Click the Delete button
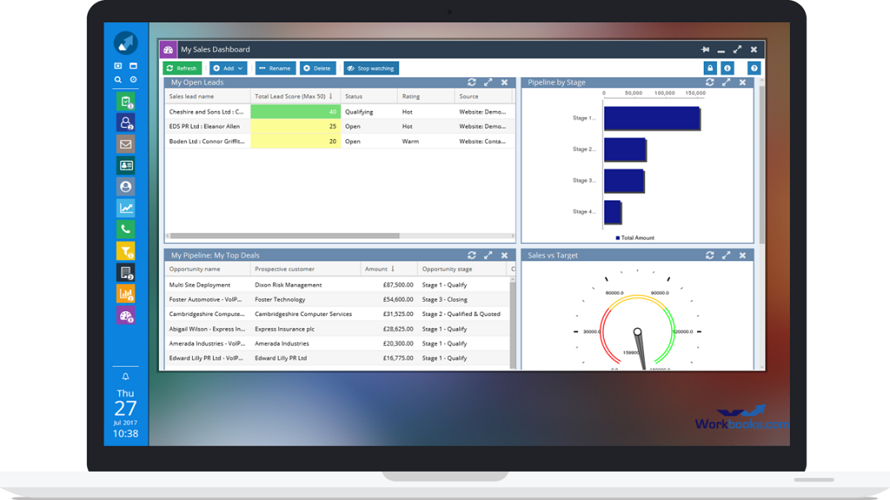This screenshot has height=500, width=890. pyautogui.click(x=318, y=68)
